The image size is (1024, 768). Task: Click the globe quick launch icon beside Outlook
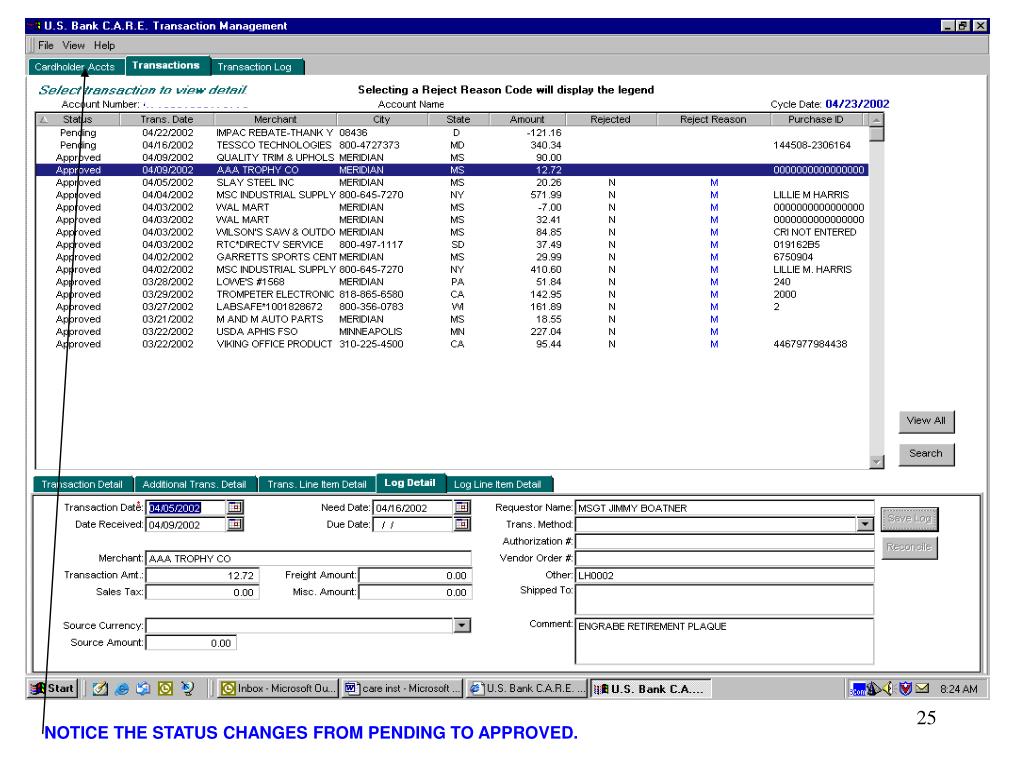tap(187, 688)
